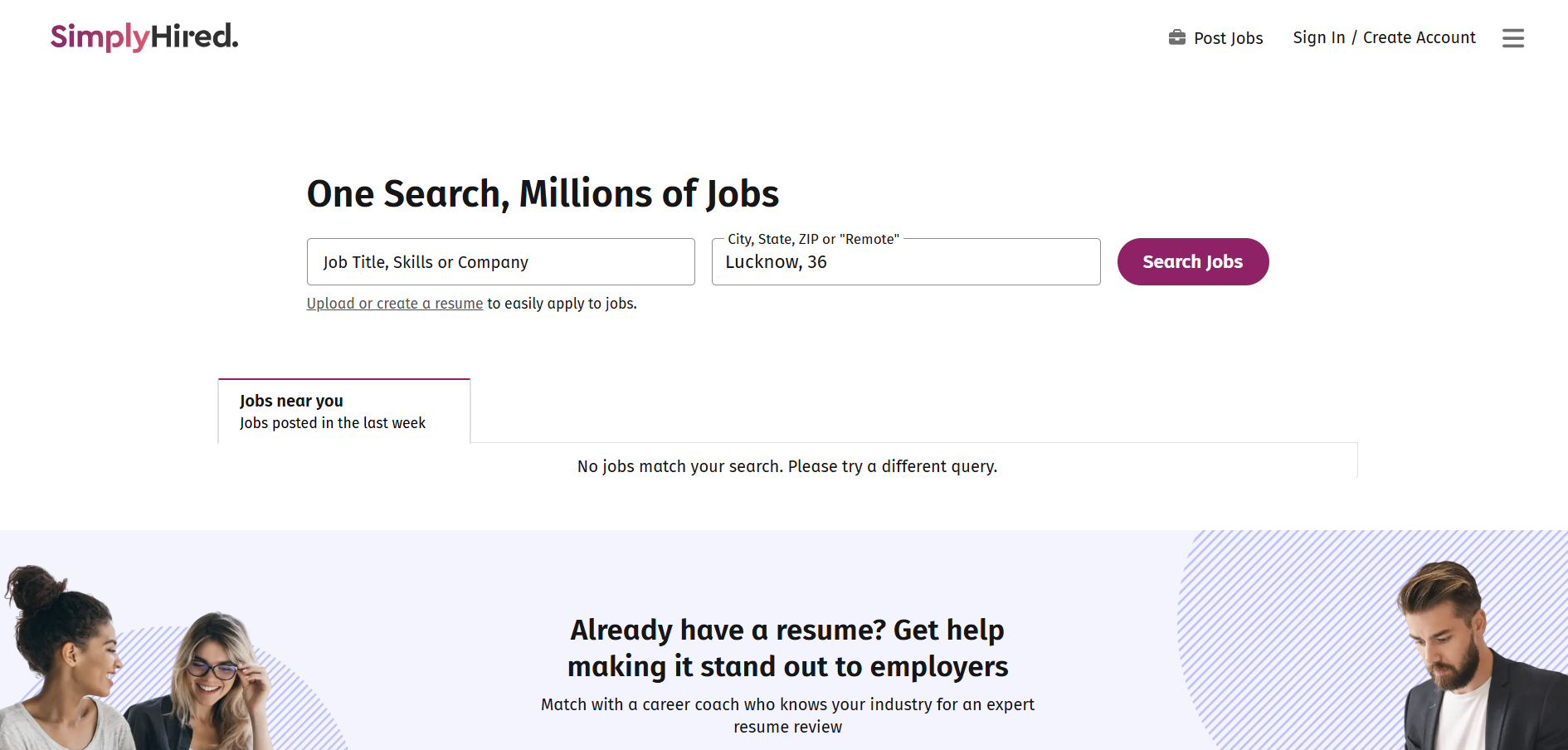1568x750 pixels.
Task: Click the 'Already have a resume?' heading
Action: [787, 648]
